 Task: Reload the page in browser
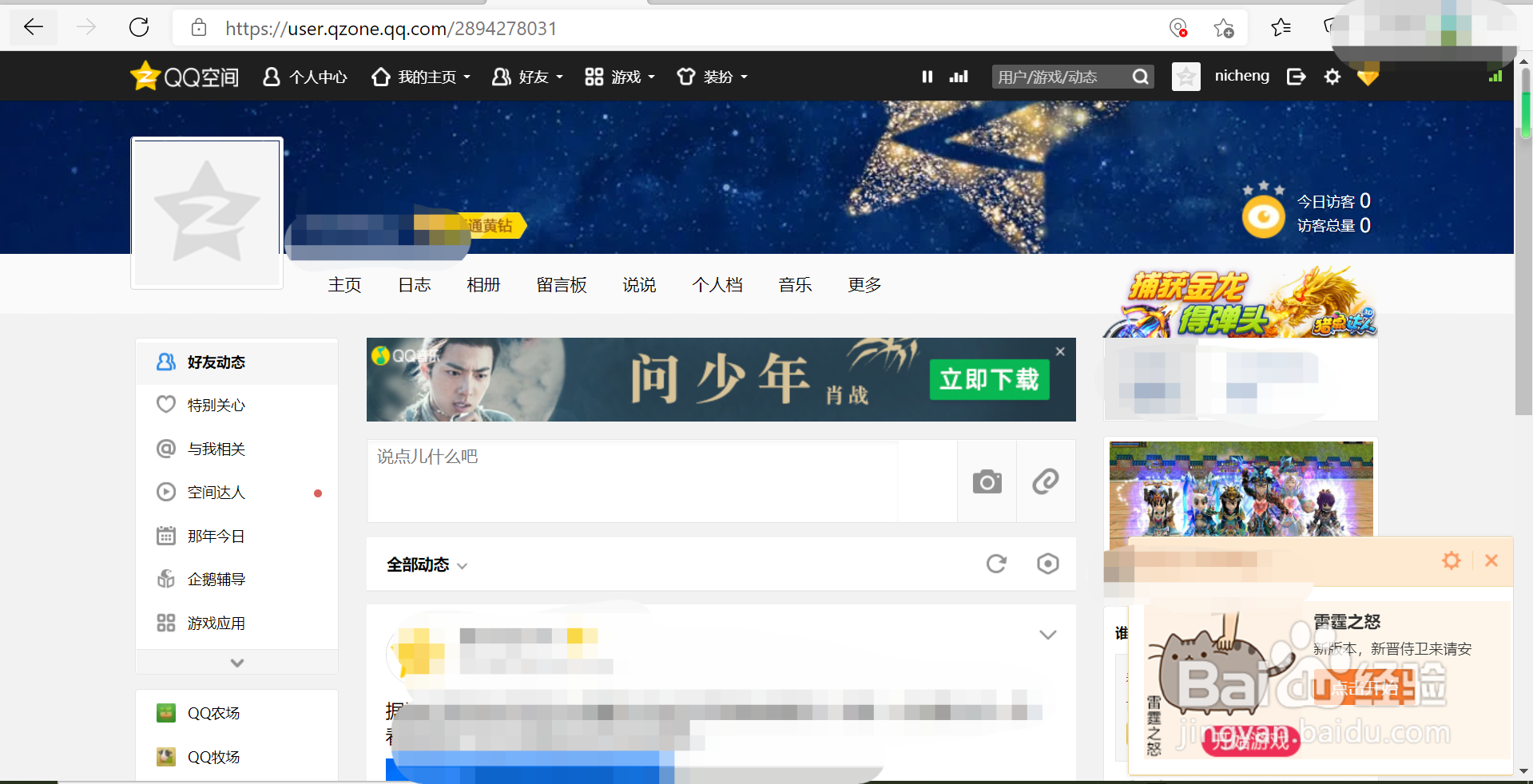pos(139,28)
